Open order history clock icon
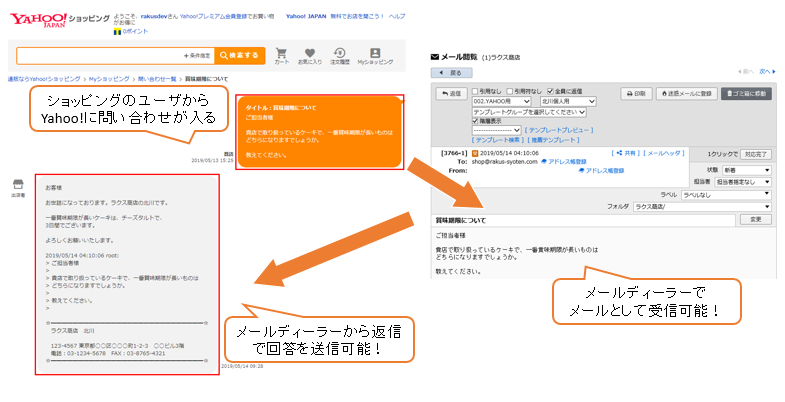This screenshot has width=785, height=402. click(339, 53)
